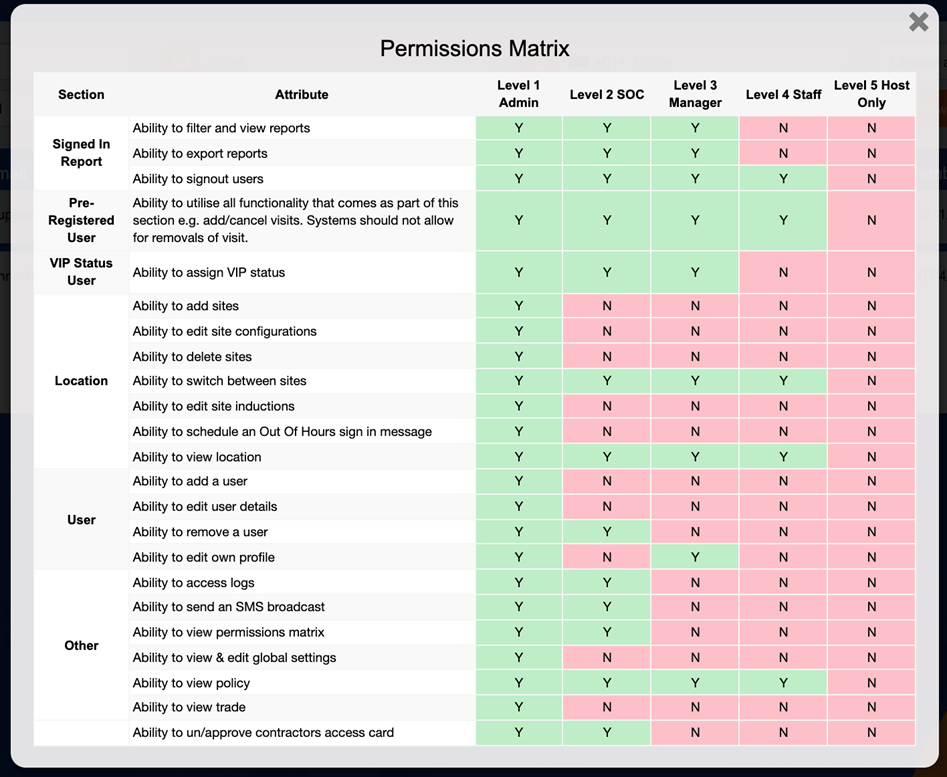Click the Level 2 SOC column header
Screen dimensions: 947x777
[607, 94]
